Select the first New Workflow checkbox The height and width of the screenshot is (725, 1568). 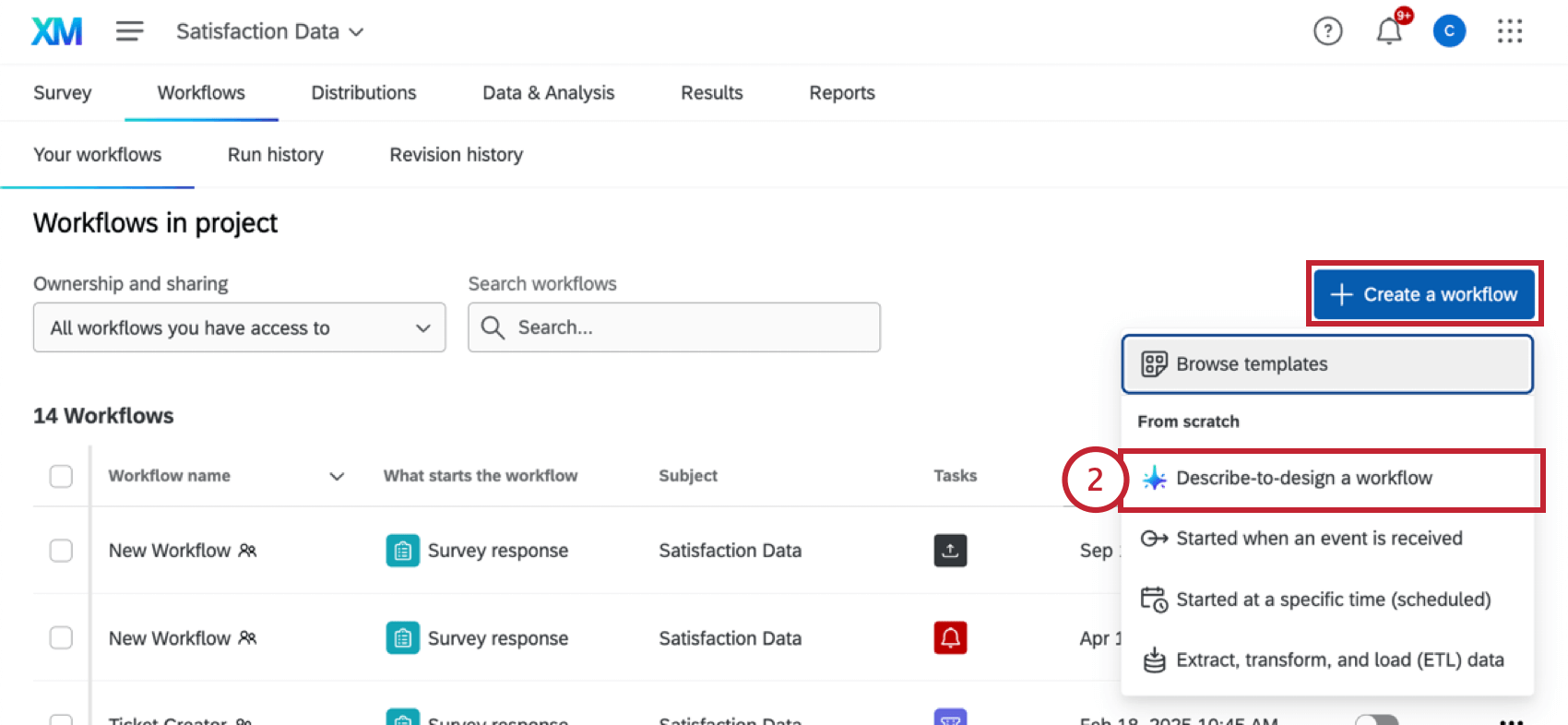61,551
